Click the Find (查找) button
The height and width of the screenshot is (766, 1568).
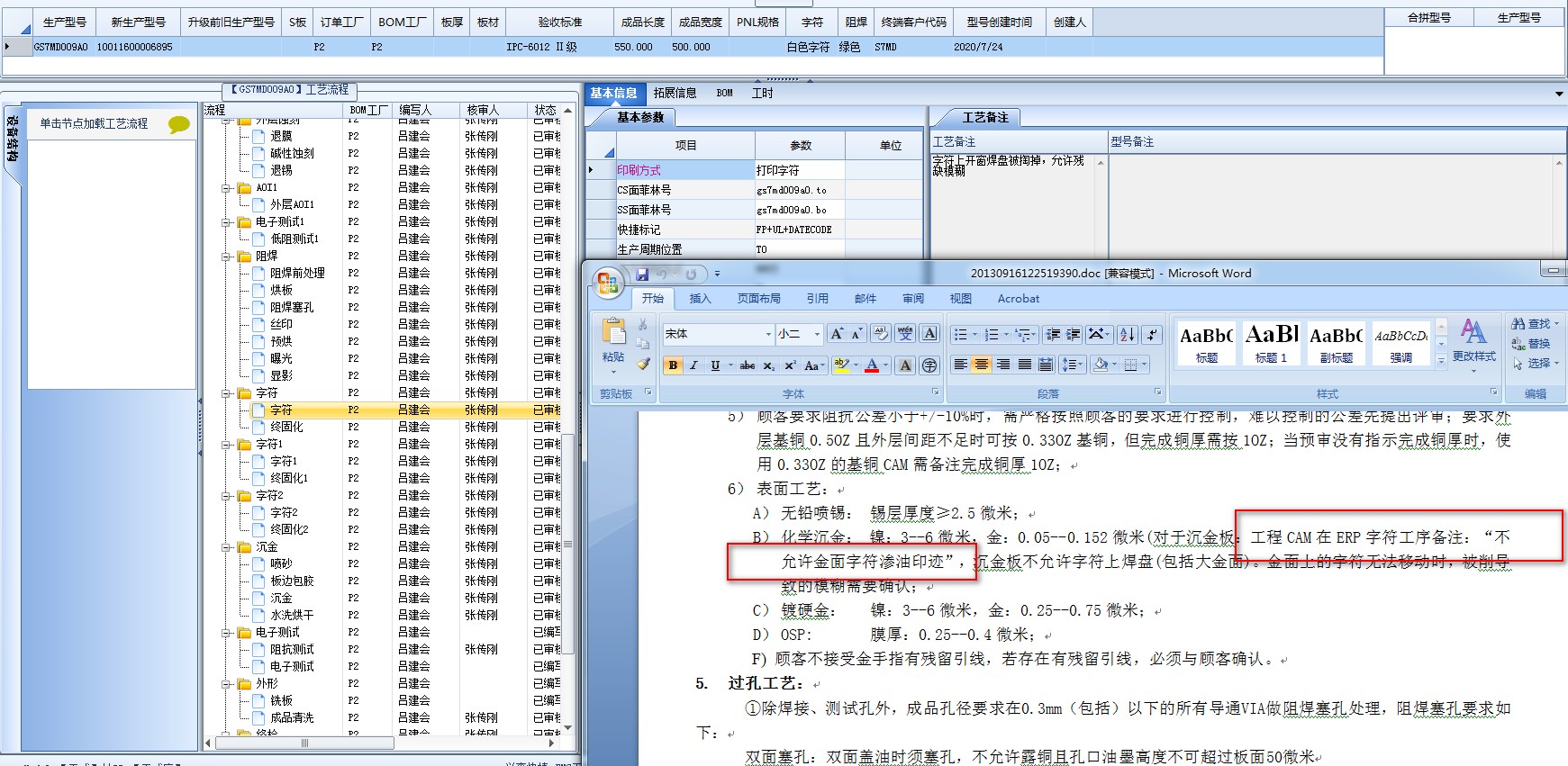1536,324
